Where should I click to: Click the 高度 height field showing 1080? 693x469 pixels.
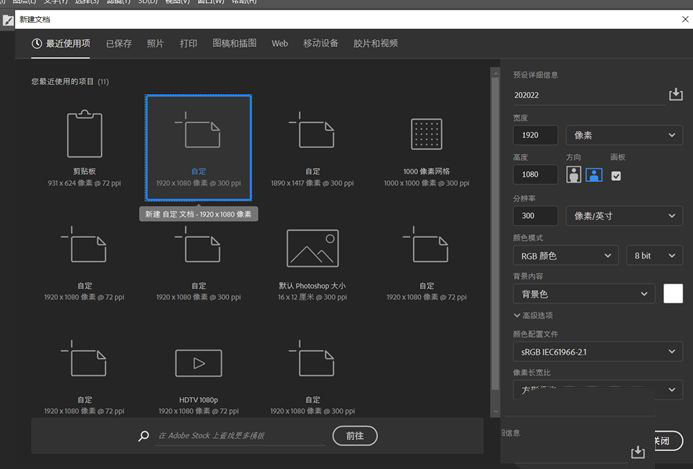click(535, 175)
